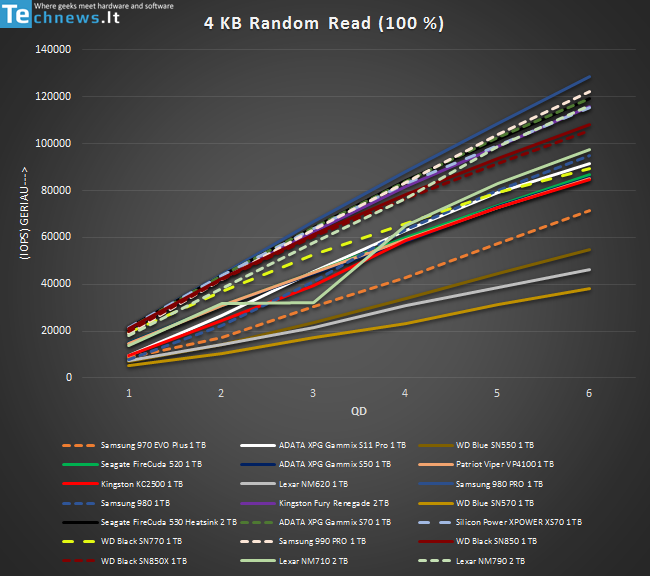The height and width of the screenshot is (576, 650).
Task: Select WD Blue SN570 1 TB legend label
Action: click(x=495, y=503)
